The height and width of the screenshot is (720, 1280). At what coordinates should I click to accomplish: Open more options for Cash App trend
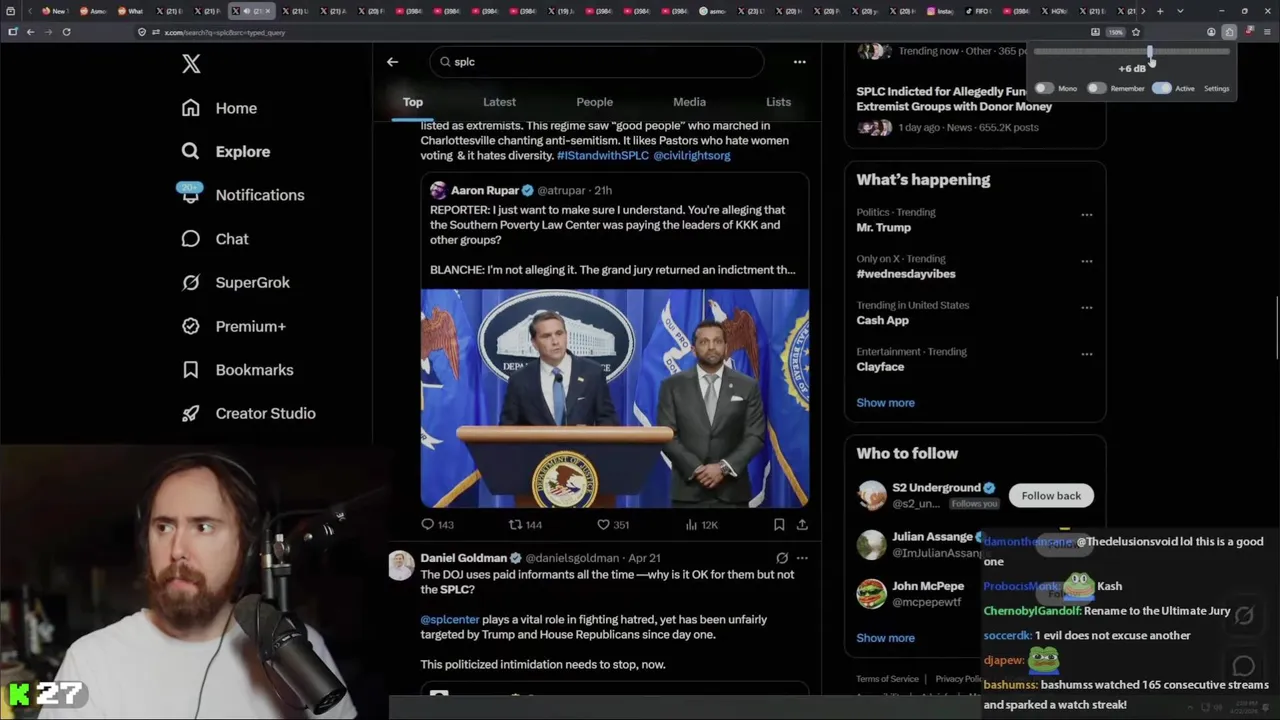point(1087,307)
